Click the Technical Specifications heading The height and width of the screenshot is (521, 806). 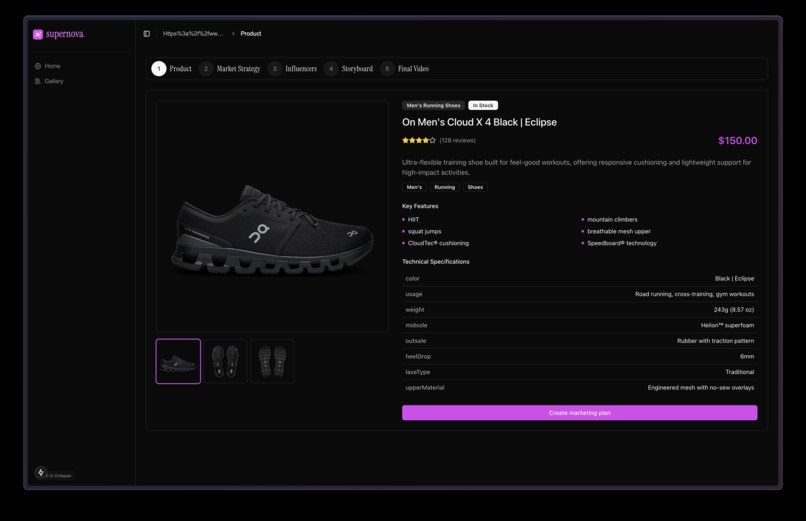pyautogui.click(x=435, y=262)
